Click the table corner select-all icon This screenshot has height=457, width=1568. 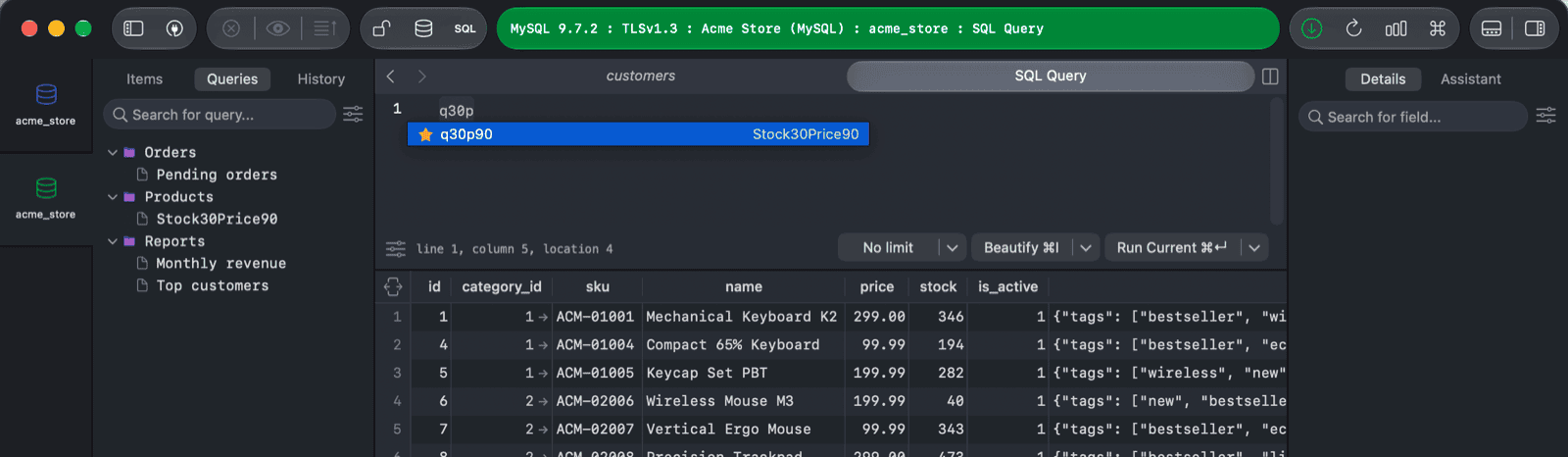(x=393, y=286)
